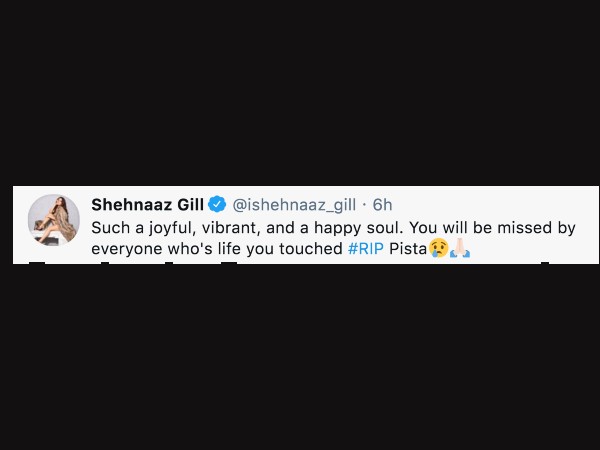Click the folded hands emoji
This screenshot has width=600, height=450.
460,248
